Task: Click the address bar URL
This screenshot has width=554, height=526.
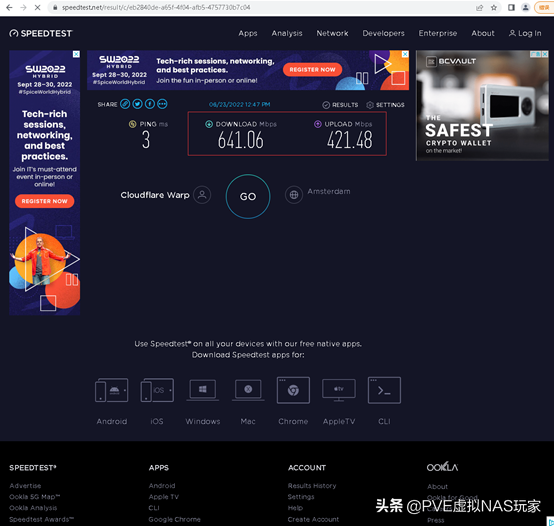Action: (156, 7)
